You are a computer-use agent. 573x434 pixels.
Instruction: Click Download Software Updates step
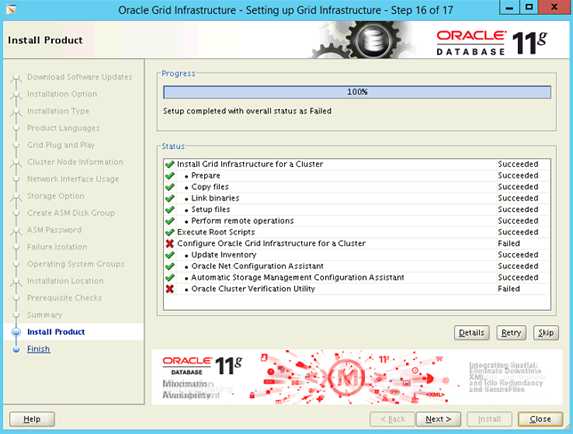coord(80,77)
